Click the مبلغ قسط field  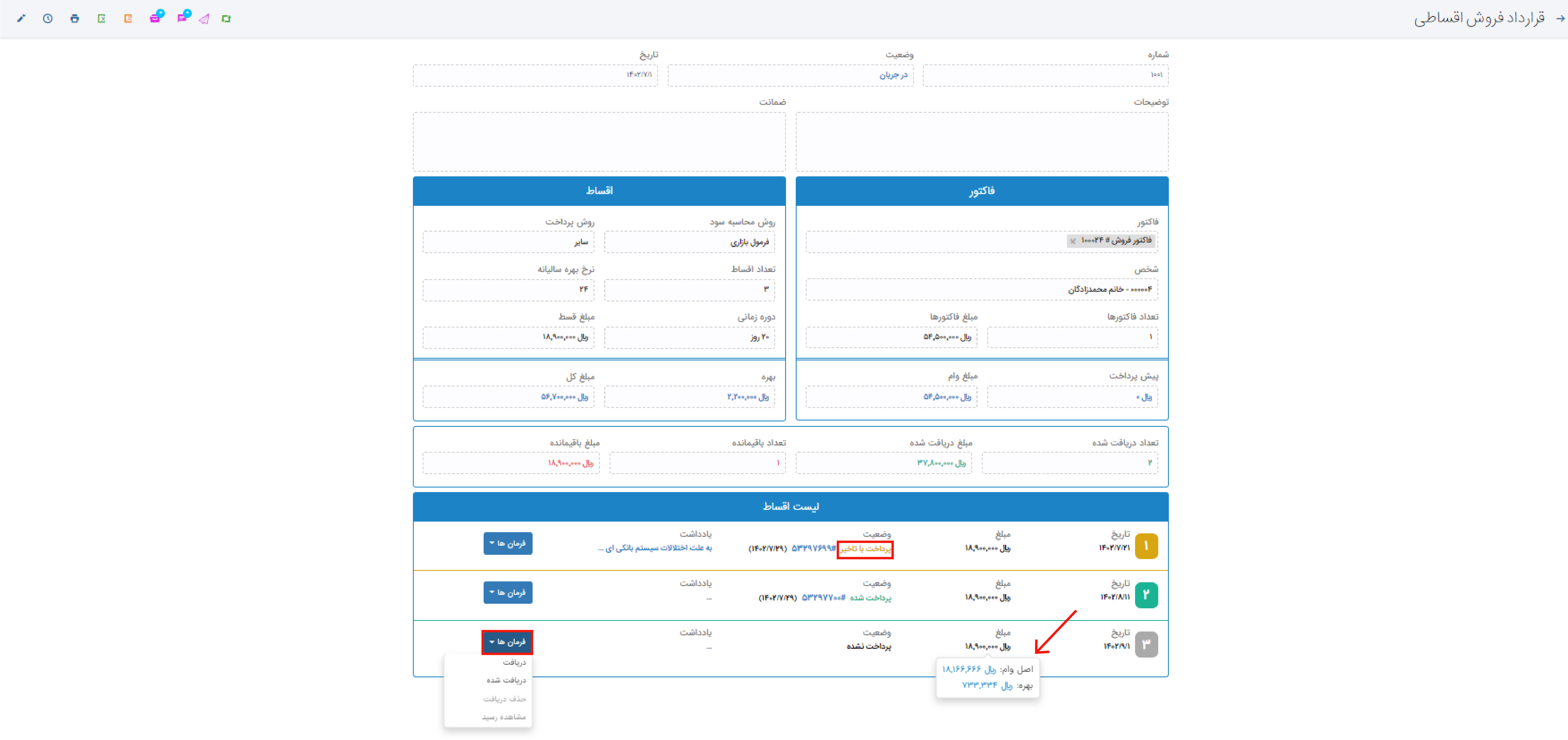click(508, 337)
